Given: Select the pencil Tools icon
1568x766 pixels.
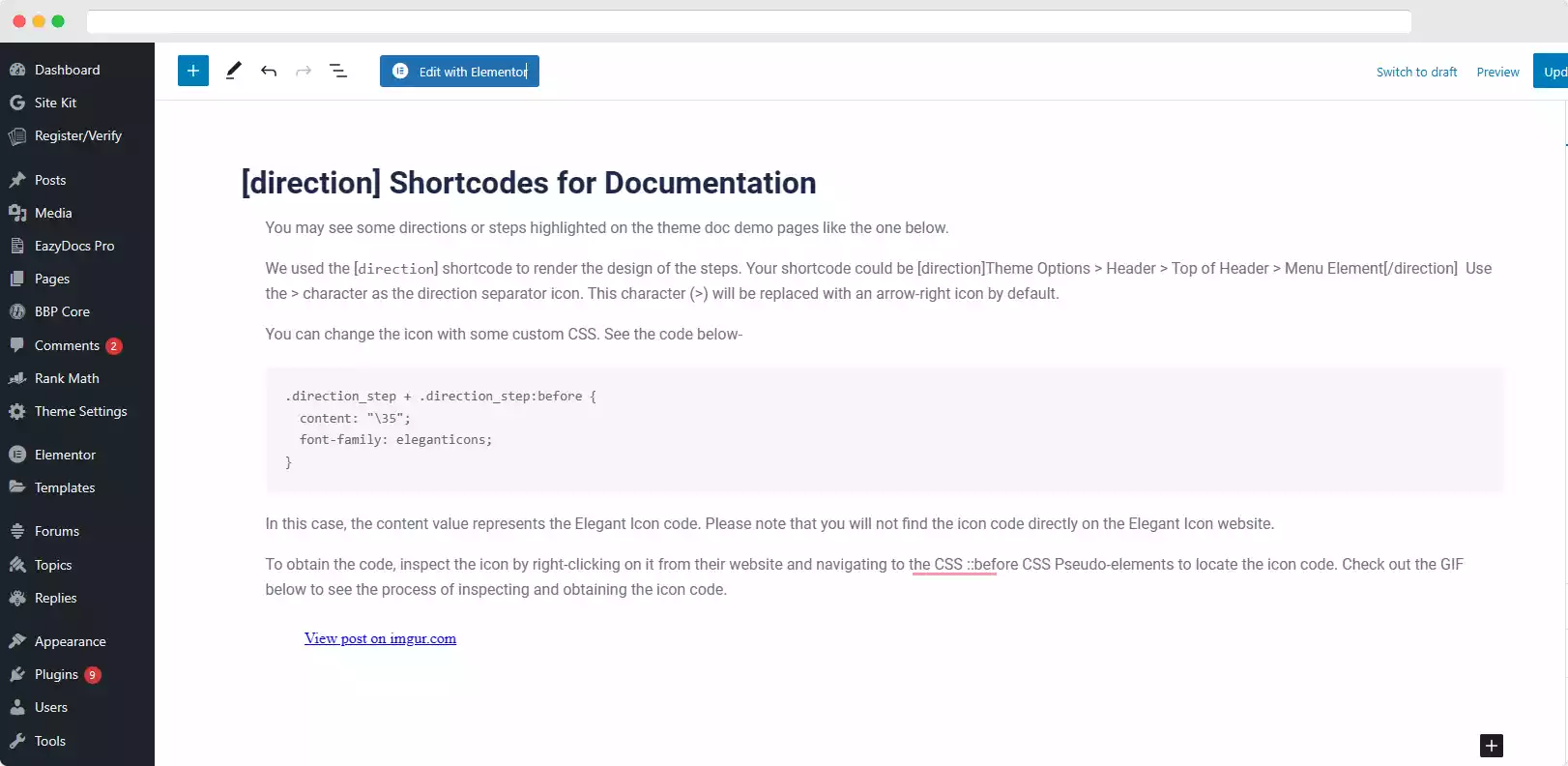Looking at the screenshot, I should (233, 71).
